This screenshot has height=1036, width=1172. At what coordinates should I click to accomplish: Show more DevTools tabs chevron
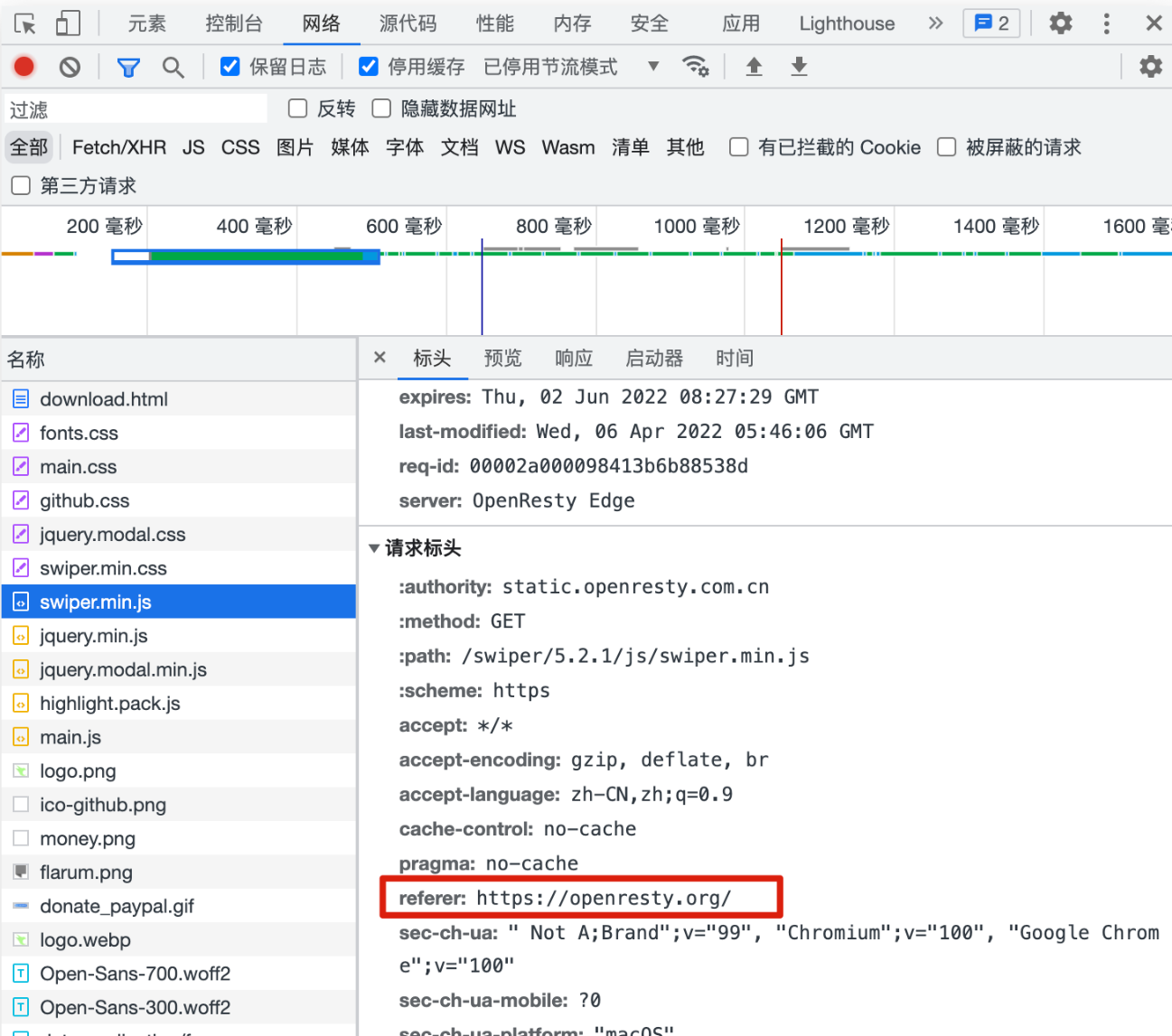[935, 23]
